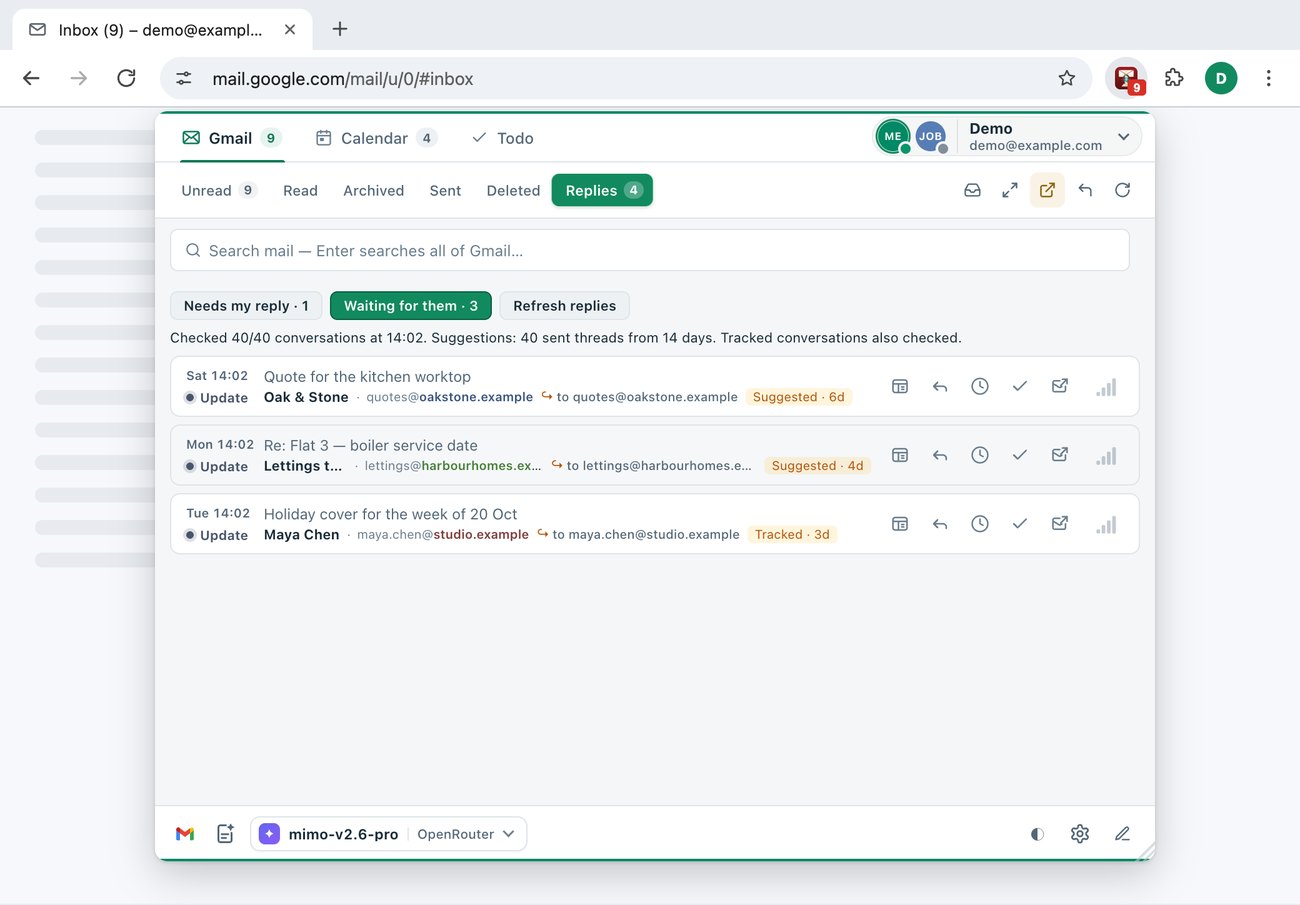The height and width of the screenshot is (905, 1300).
Task: Open Oak & Stone email via envelope-arrow icon
Action: (1060, 386)
